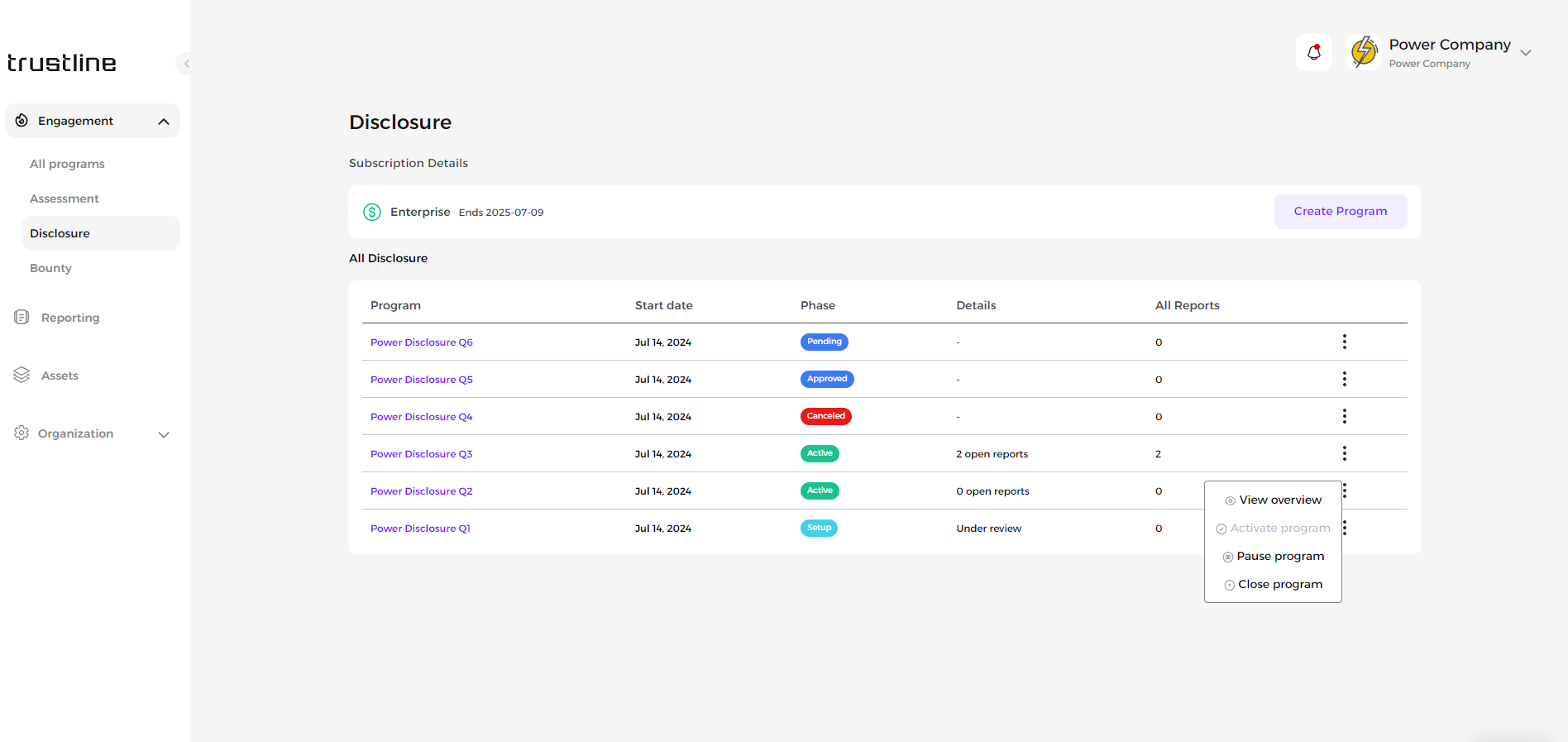Click the Power Company lightning avatar

[1363, 52]
